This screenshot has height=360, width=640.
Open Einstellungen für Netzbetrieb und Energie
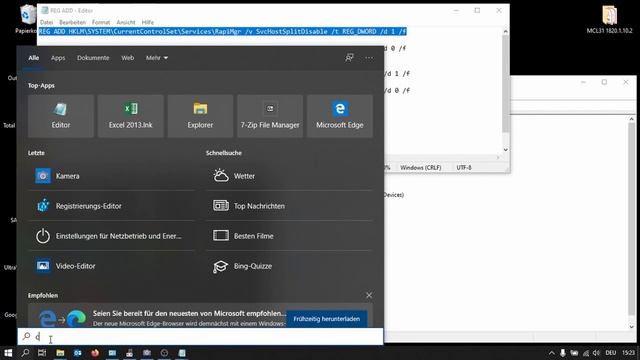111,236
